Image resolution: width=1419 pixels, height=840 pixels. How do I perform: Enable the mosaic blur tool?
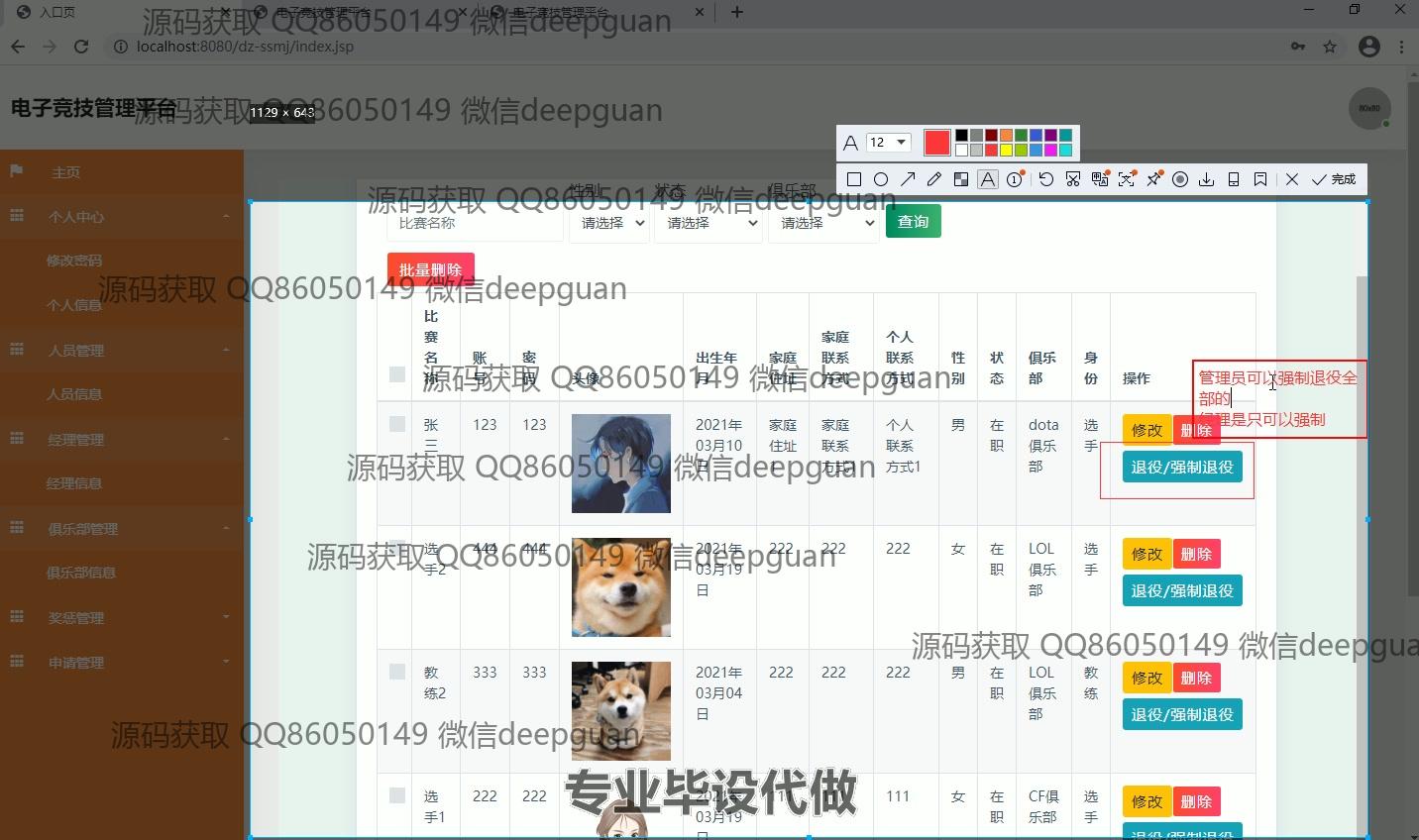pos(960,178)
